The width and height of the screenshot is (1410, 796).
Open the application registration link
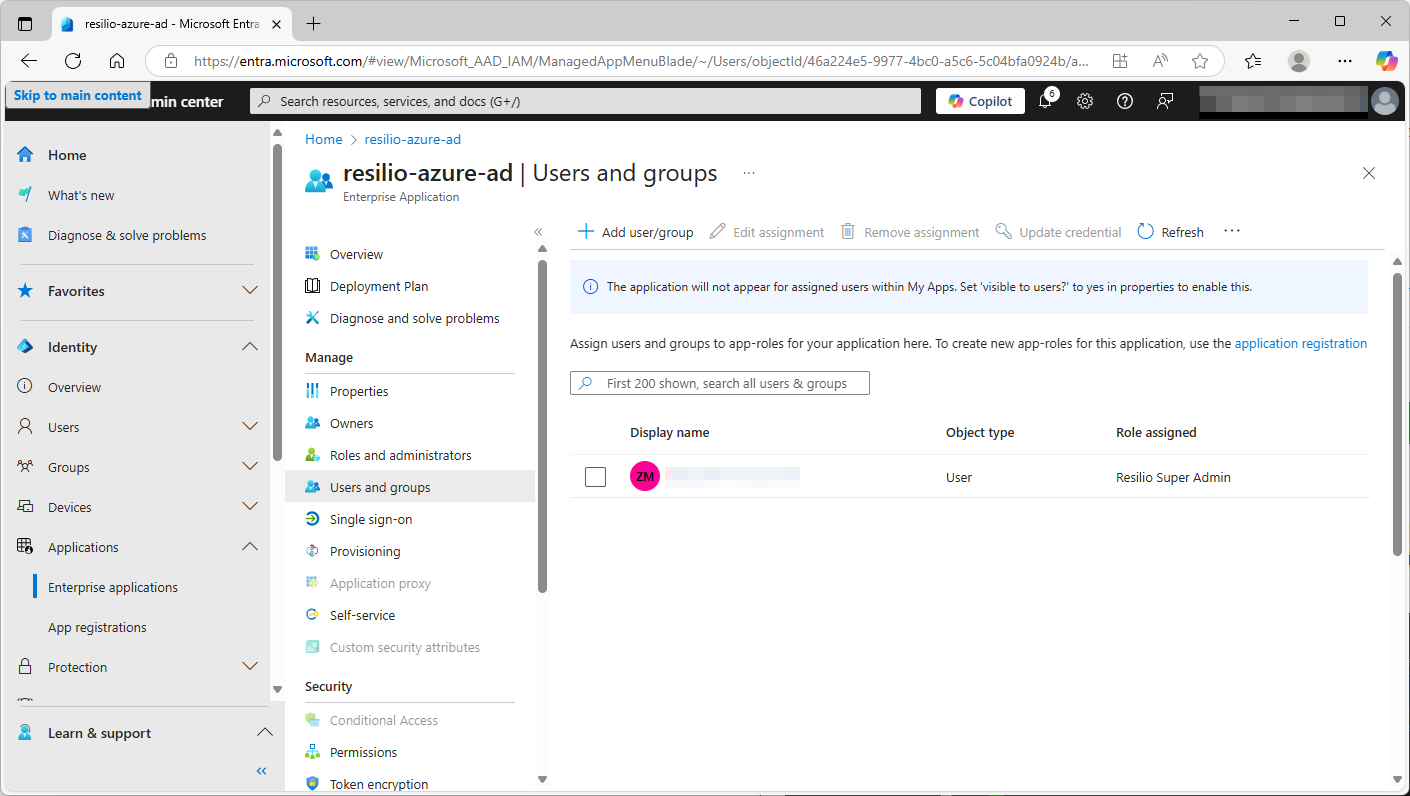pos(1301,343)
